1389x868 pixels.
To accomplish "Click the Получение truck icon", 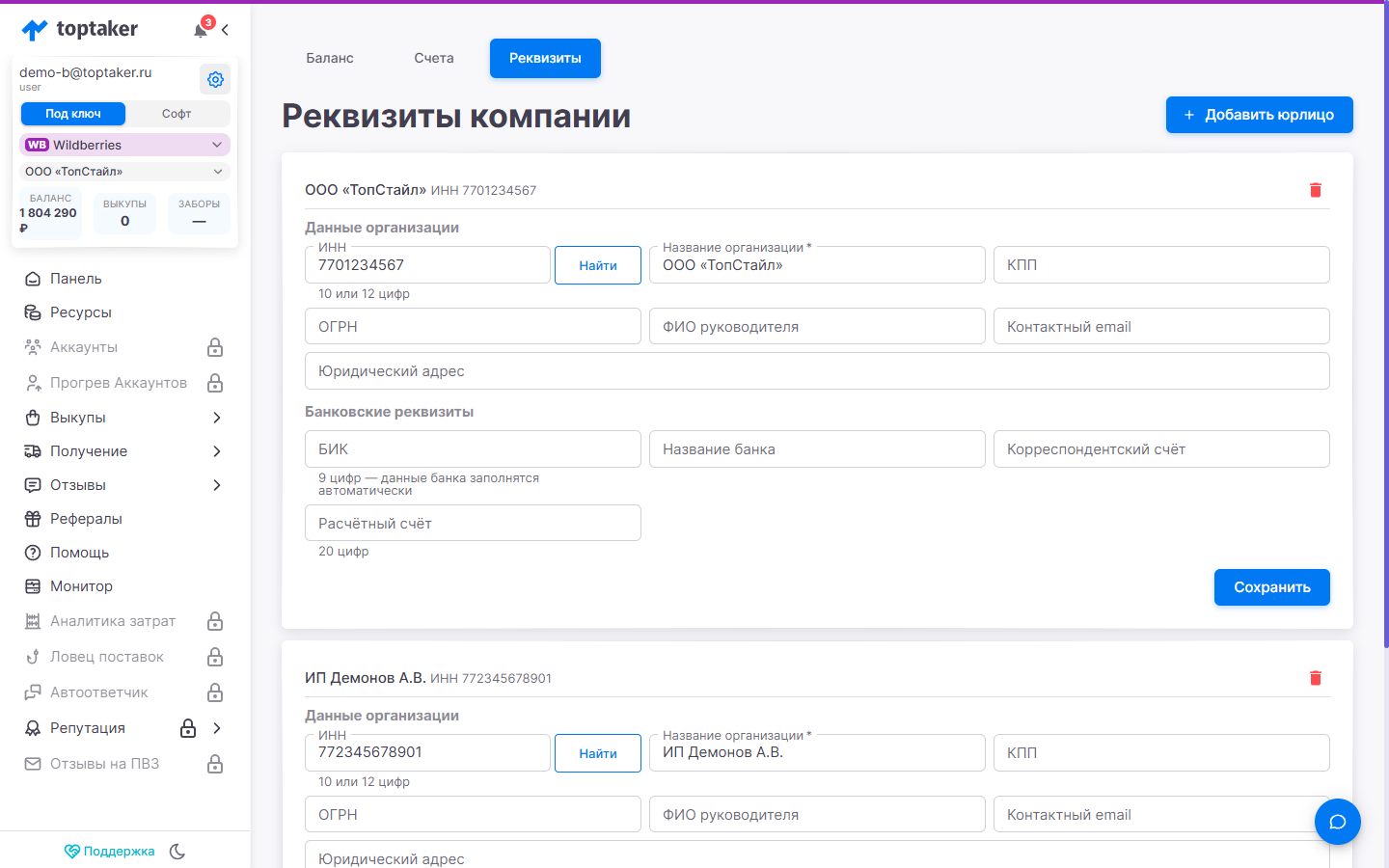I will (x=33, y=451).
